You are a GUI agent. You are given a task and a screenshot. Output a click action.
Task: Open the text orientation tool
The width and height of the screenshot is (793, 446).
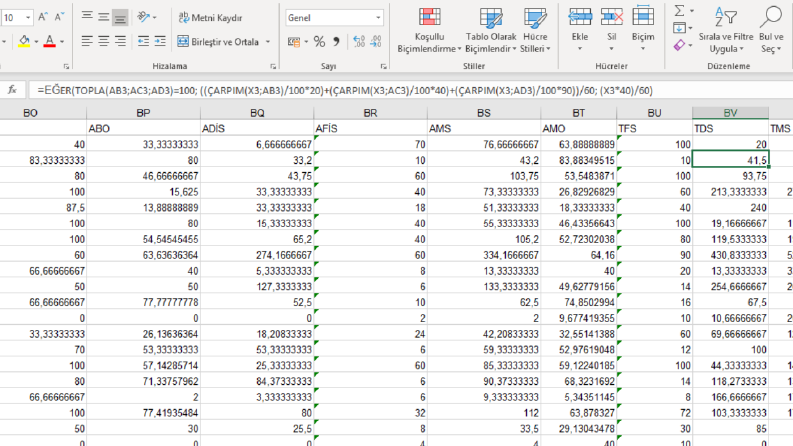pyautogui.click(x=144, y=17)
